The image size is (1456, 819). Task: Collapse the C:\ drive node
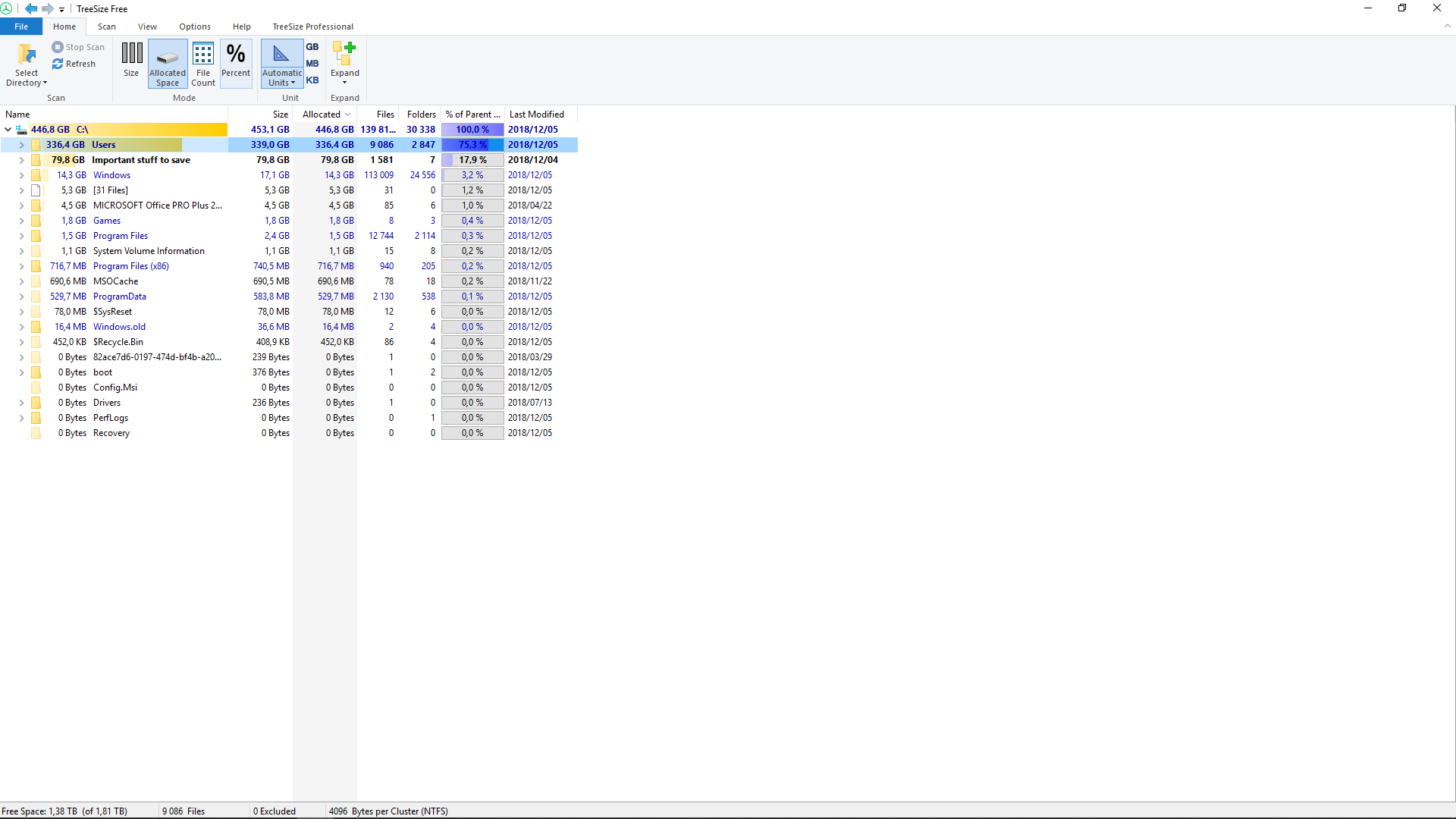[x=8, y=130]
